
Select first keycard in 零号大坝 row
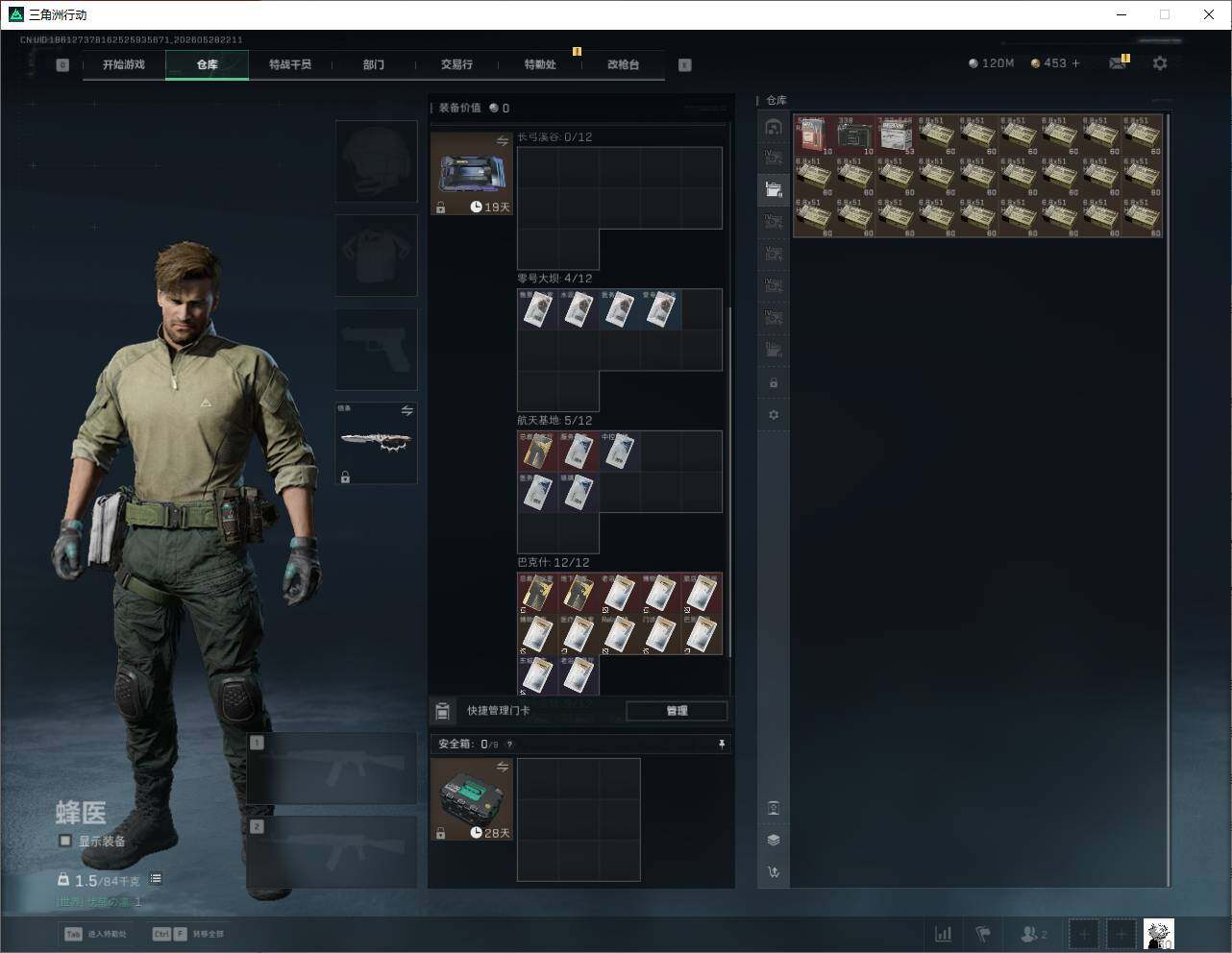click(x=538, y=309)
